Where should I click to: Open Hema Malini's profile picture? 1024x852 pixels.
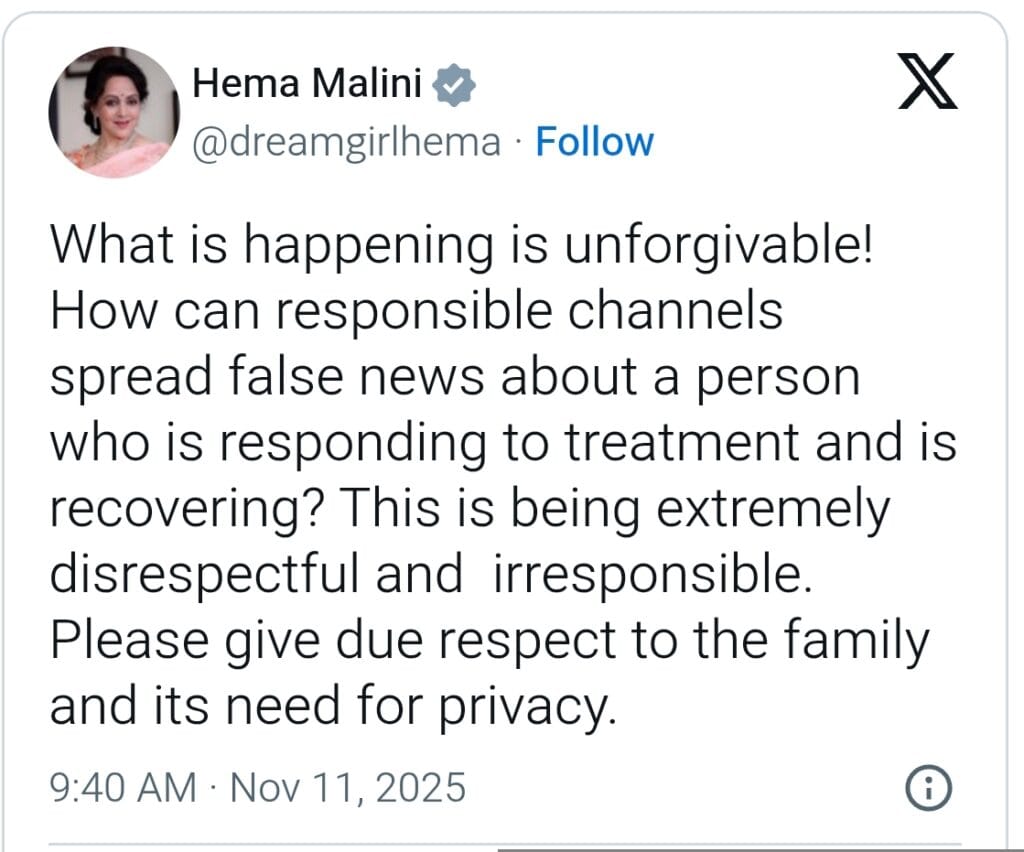[113, 112]
